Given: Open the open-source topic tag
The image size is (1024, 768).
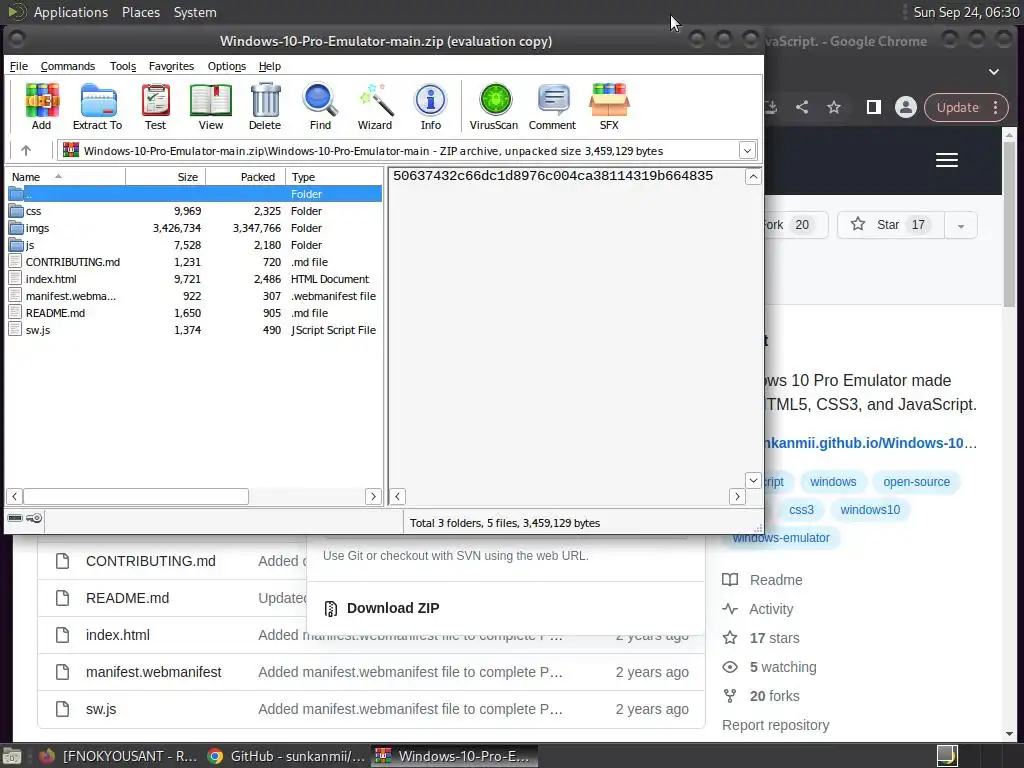Looking at the screenshot, I should pos(916,482).
